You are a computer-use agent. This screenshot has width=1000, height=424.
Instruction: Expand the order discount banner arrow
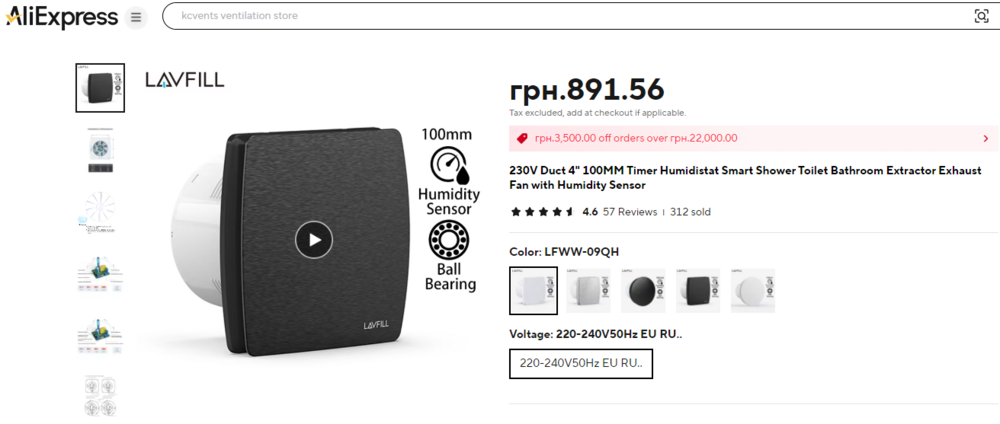(x=985, y=138)
